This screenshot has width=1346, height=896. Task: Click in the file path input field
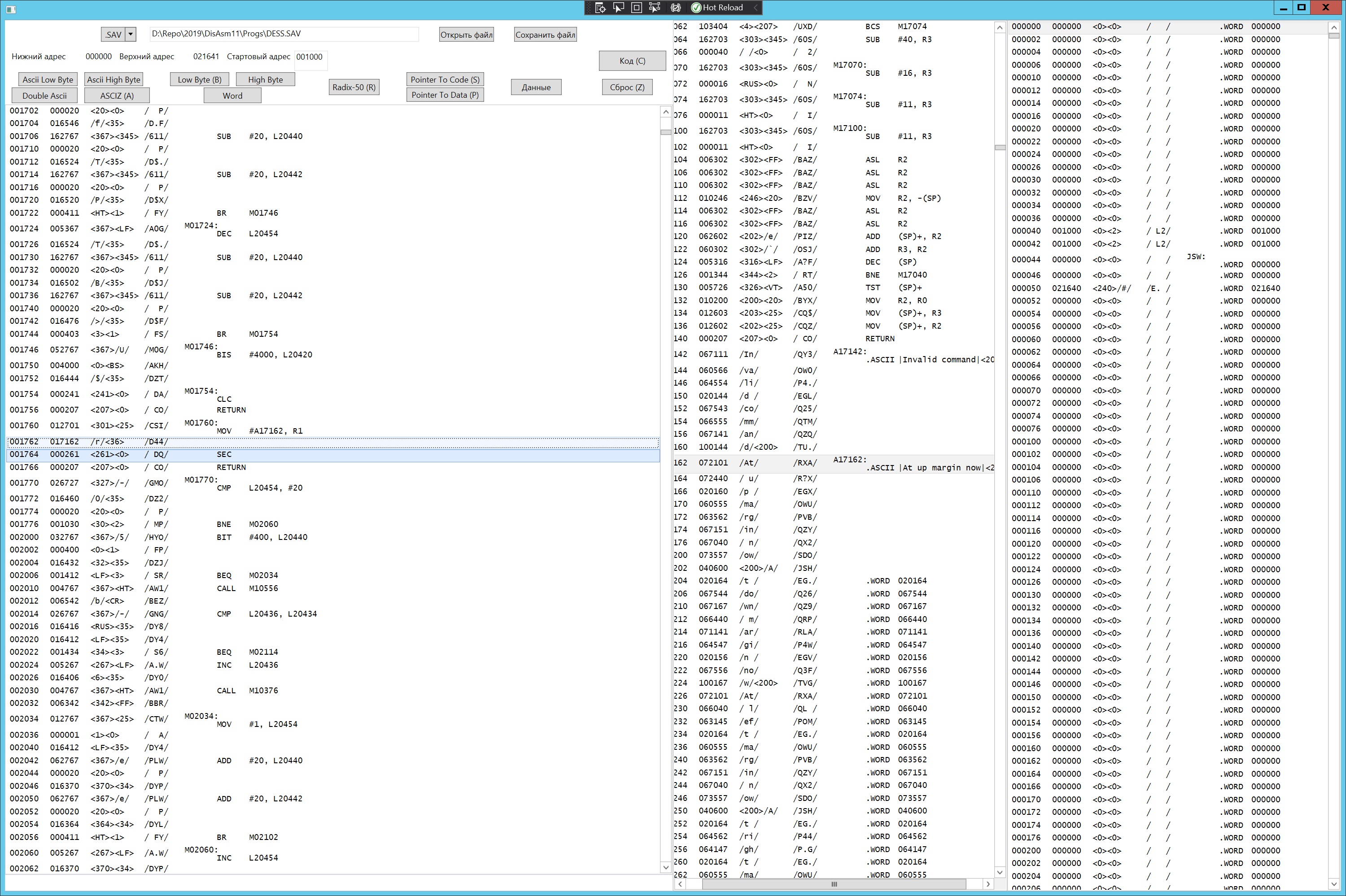284,34
